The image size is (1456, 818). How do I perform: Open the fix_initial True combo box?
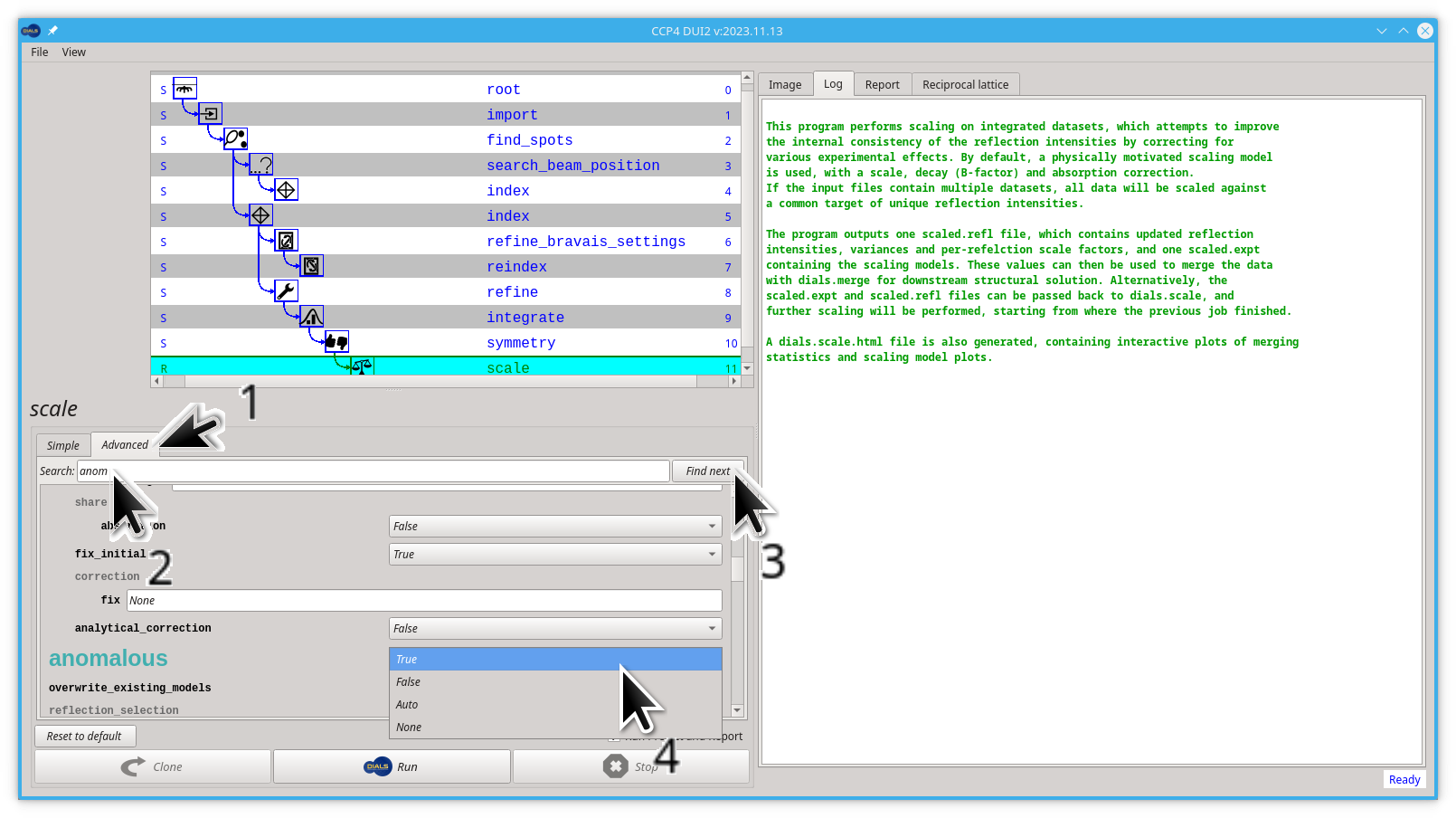[555, 555]
